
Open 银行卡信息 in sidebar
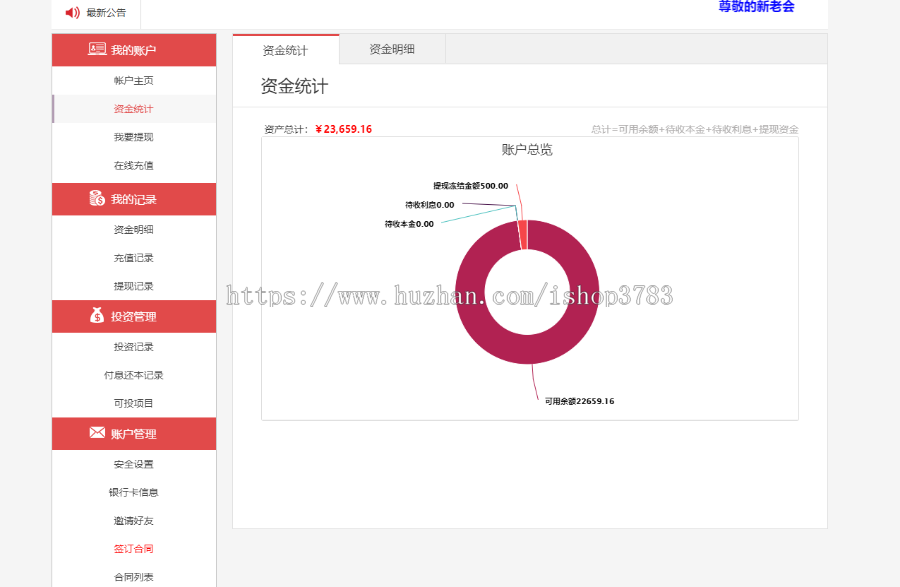click(x=133, y=492)
